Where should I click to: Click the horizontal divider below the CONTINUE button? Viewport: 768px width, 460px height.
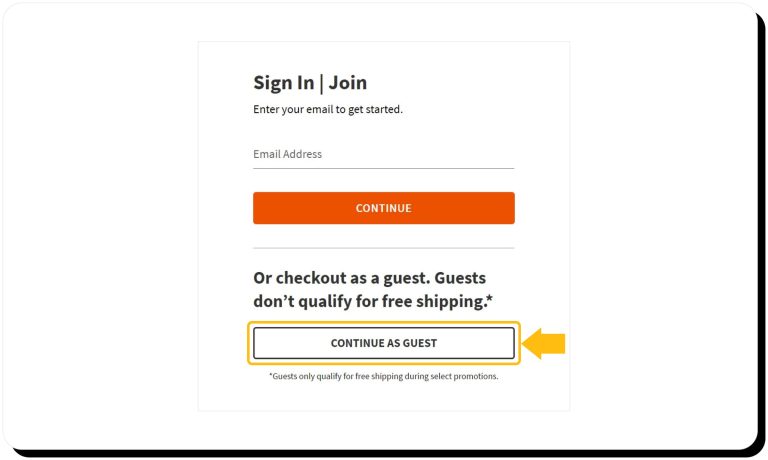click(383, 248)
